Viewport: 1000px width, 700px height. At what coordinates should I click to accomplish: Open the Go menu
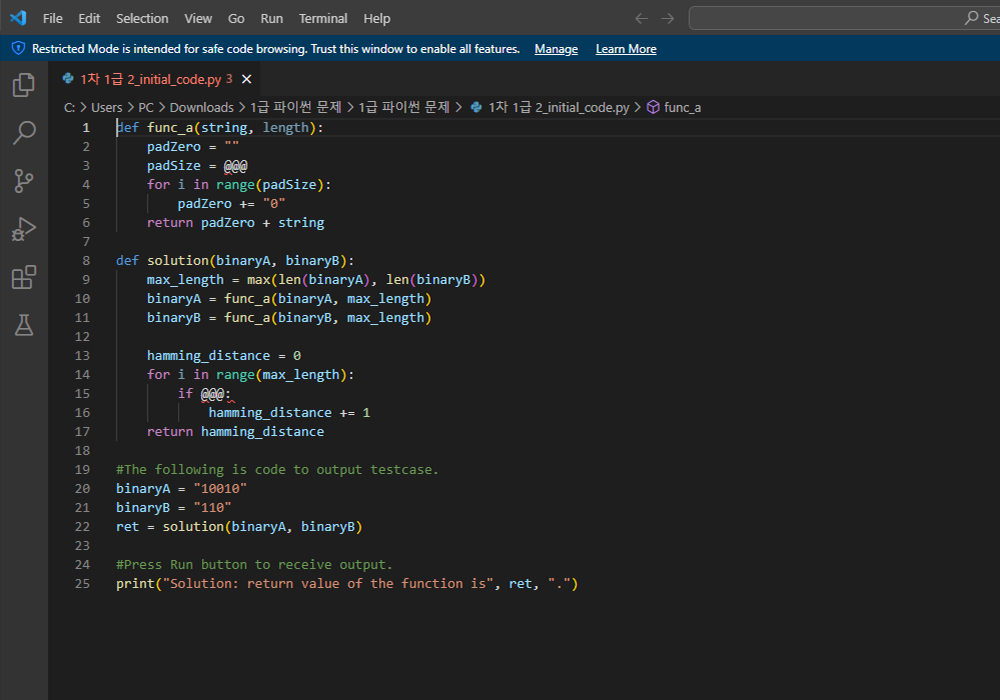tap(236, 18)
